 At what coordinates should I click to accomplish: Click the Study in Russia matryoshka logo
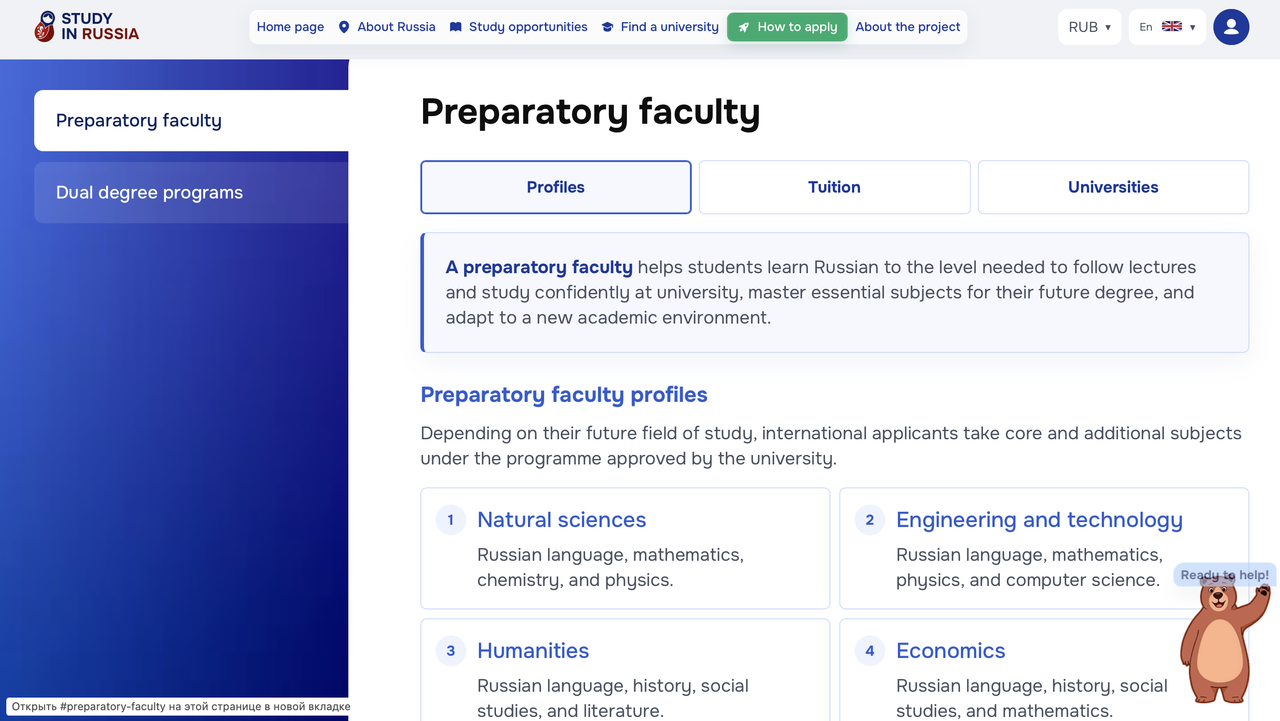click(x=86, y=27)
